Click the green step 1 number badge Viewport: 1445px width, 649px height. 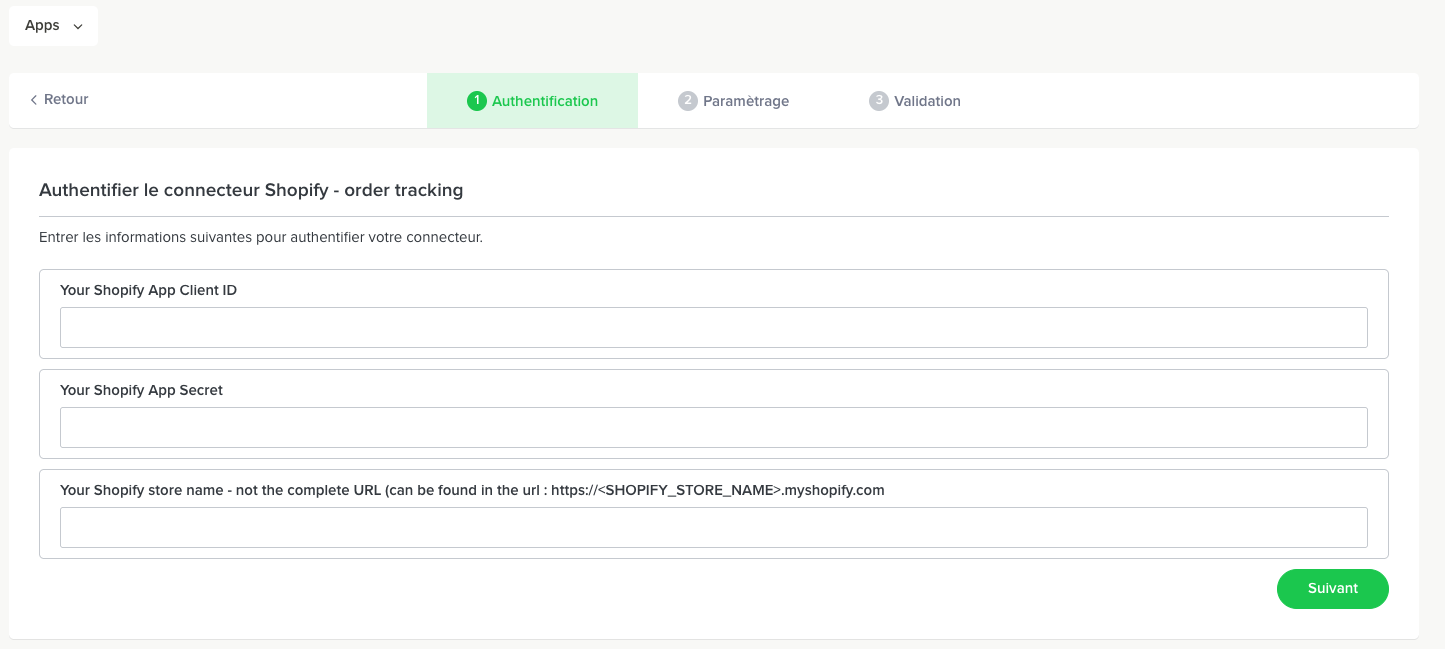pyautogui.click(x=476, y=101)
